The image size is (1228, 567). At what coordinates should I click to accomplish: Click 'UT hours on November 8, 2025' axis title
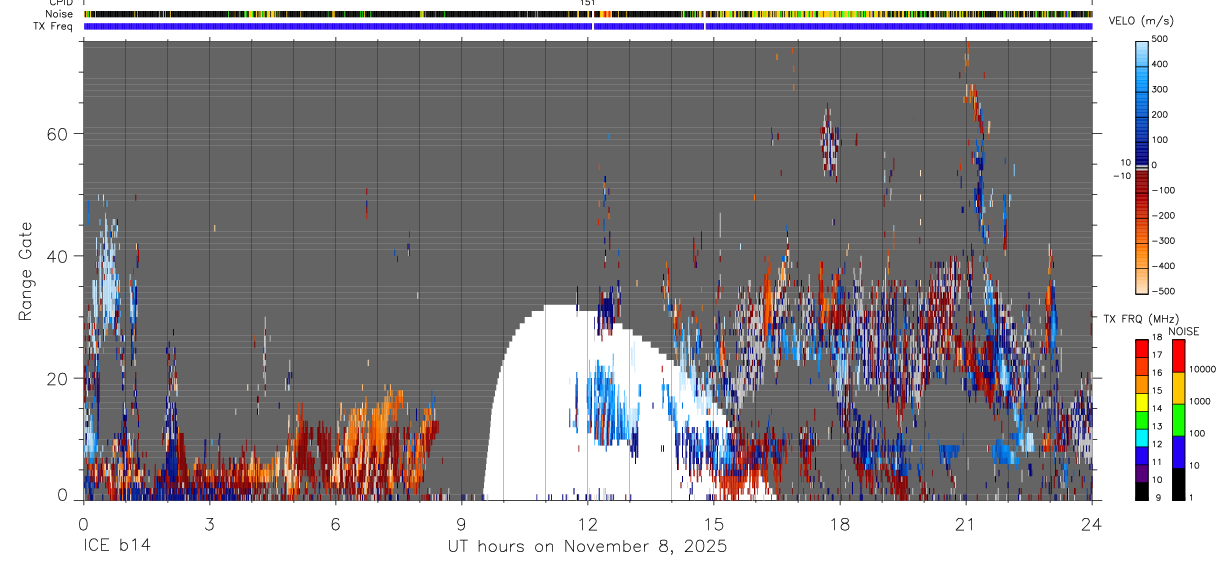pos(587,547)
